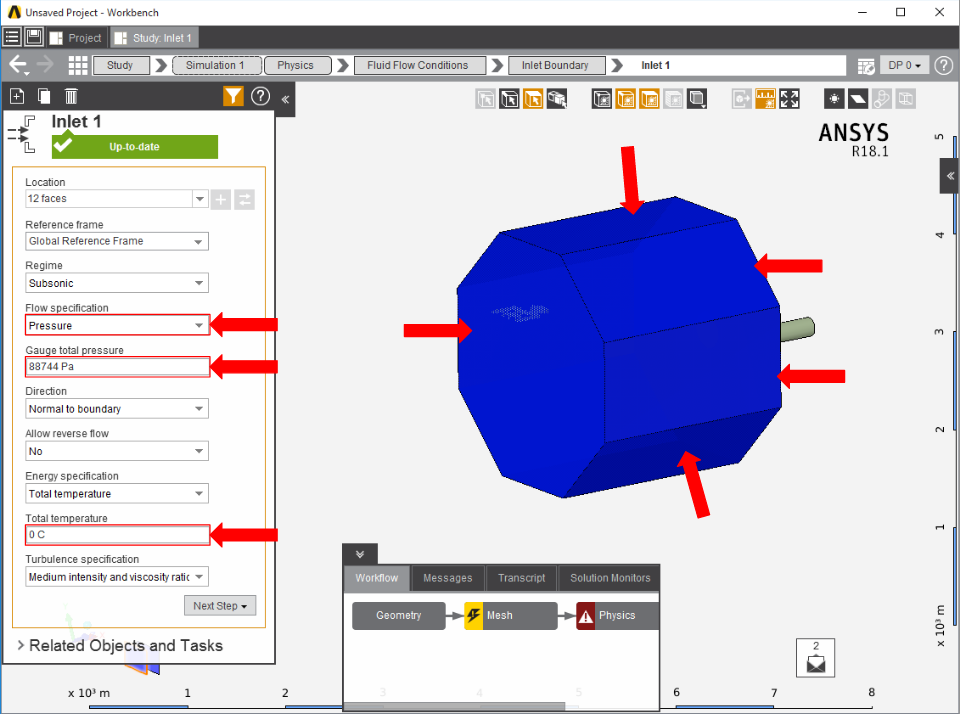Switch to the Study: Inlet 1 tab

[154, 38]
